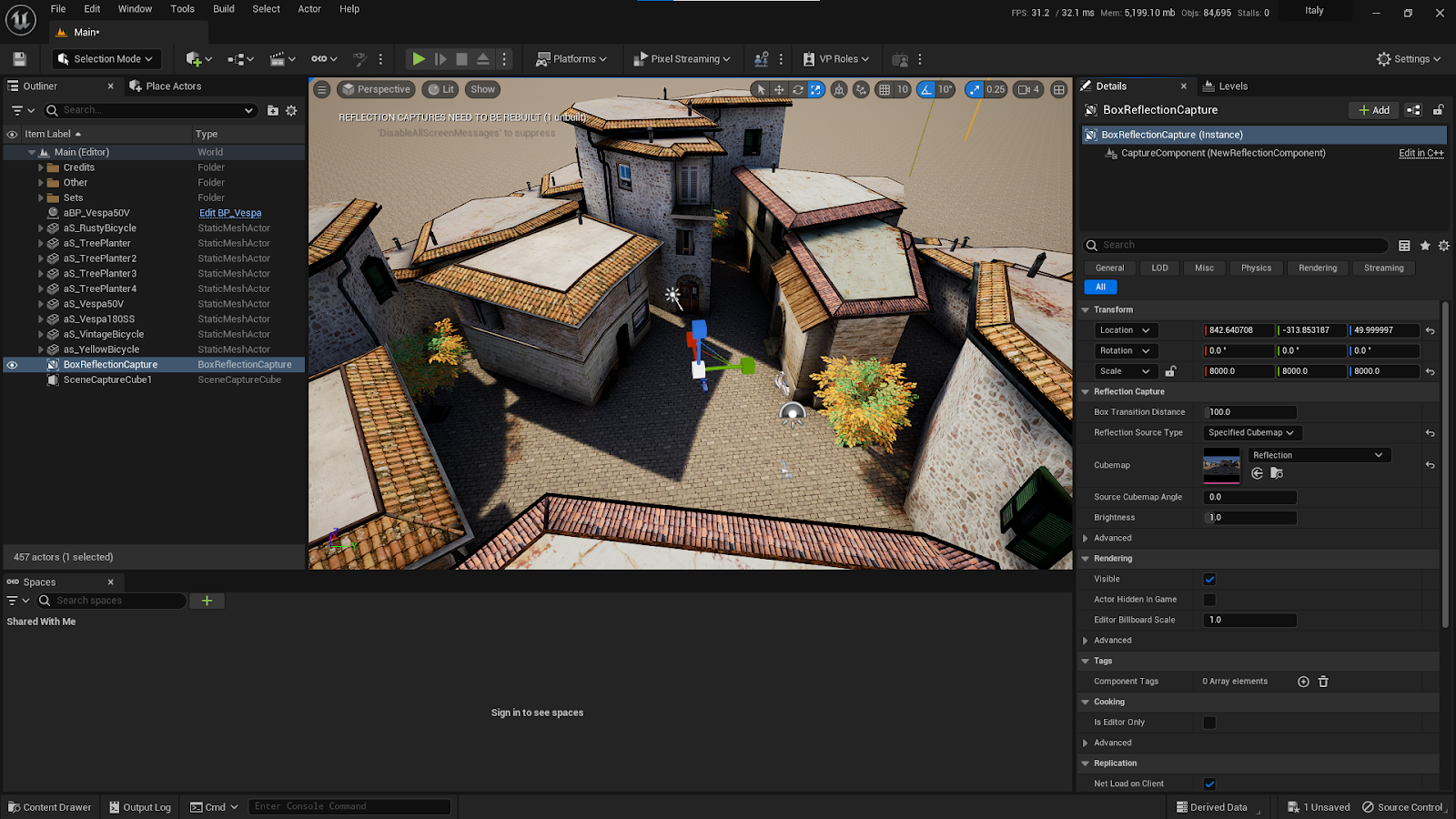Toggle the Visible checkbox under Rendering
The width and height of the screenshot is (1456, 819).
(x=1209, y=579)
